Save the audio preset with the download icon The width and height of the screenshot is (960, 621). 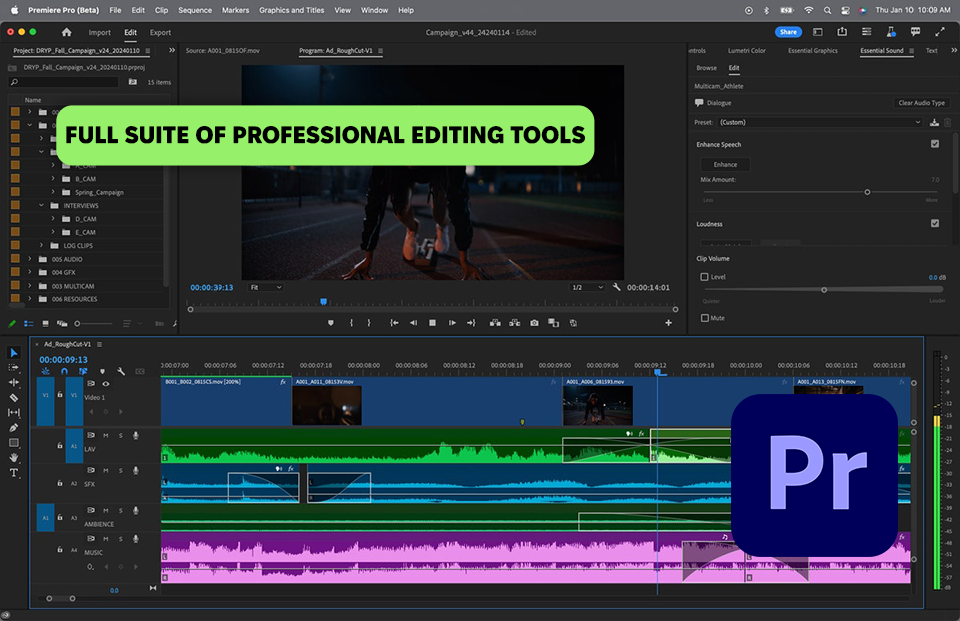click(934, 122)
